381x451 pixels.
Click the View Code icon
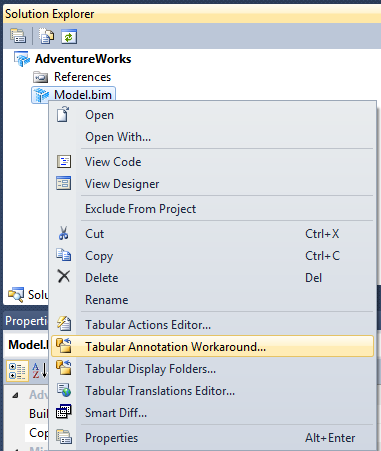pos(64,161)
